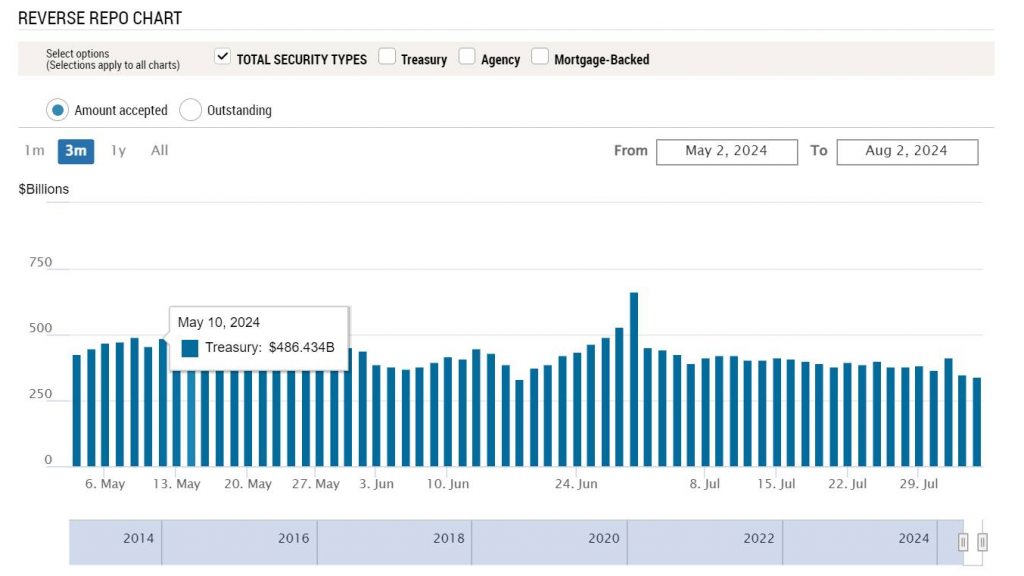Check the Agency checkbox
Screen dimensions: 1024x576
tap(467, 57)
